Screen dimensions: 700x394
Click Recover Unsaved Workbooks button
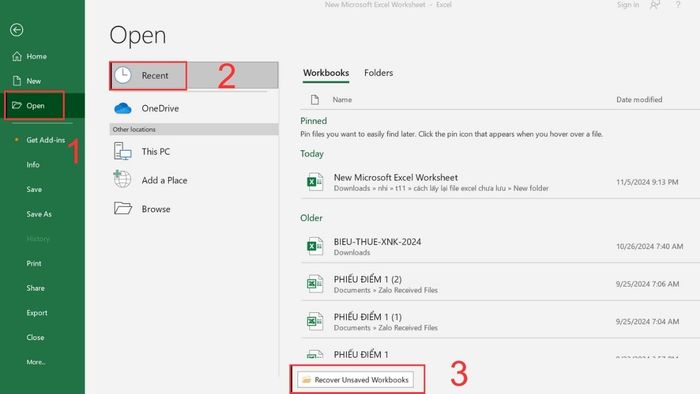pyautogui.click(x=356, y=380)
